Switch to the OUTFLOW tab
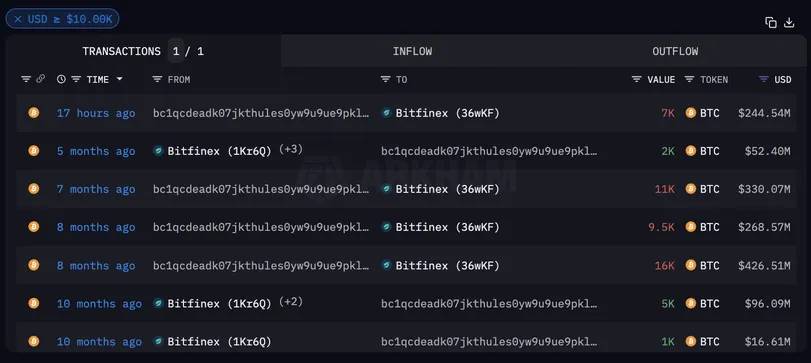811x363 pixels. (x=675, y=51)
